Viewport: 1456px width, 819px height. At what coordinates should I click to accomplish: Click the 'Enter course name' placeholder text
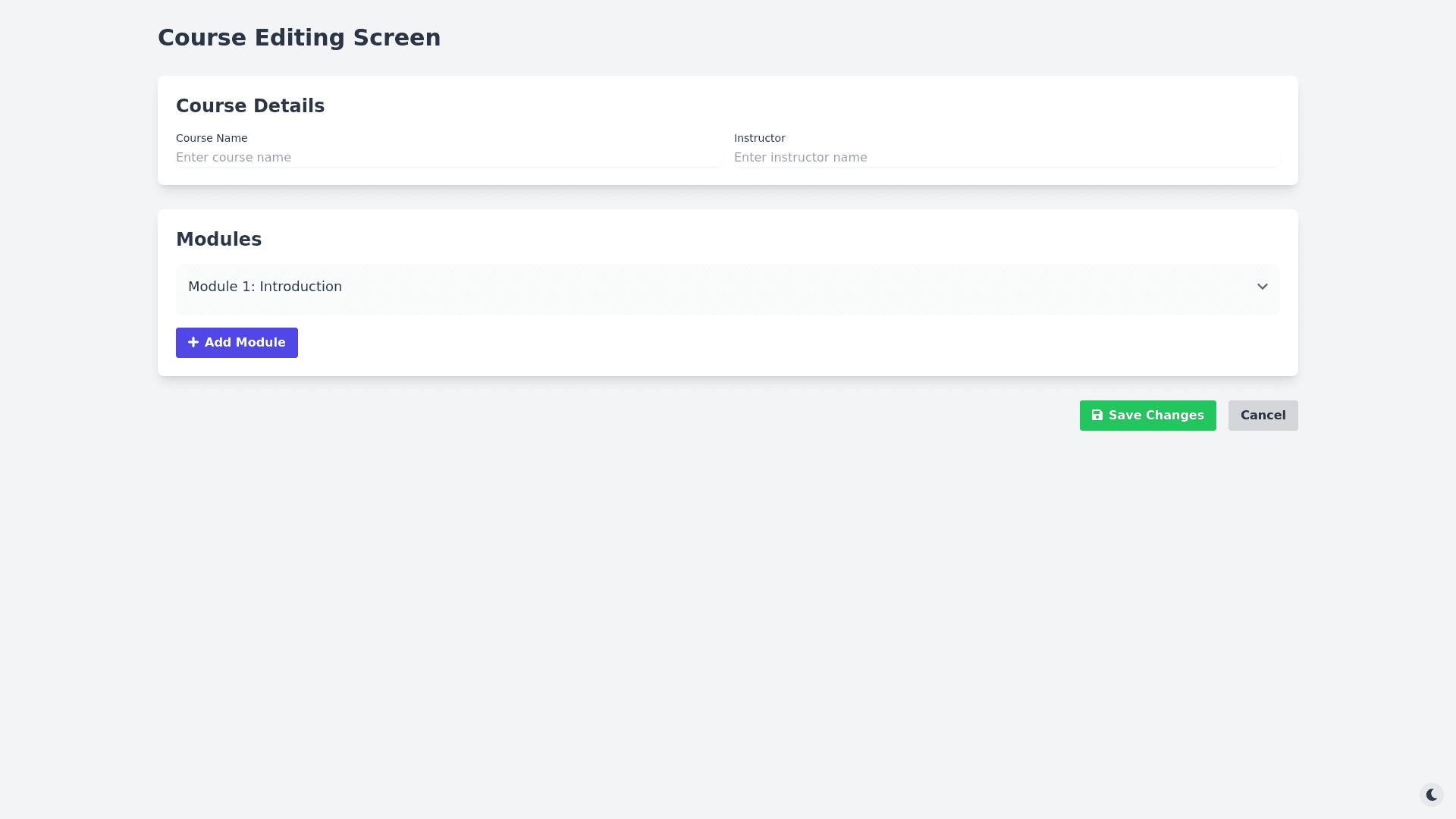(x=234, y=158)
